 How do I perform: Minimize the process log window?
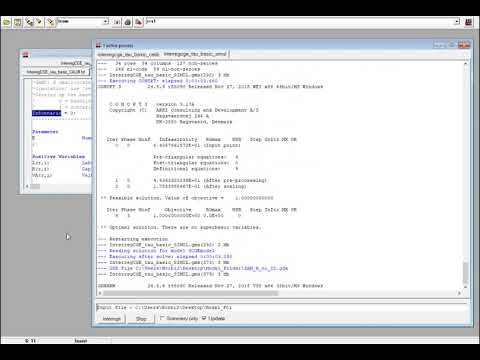pos(439,45)
